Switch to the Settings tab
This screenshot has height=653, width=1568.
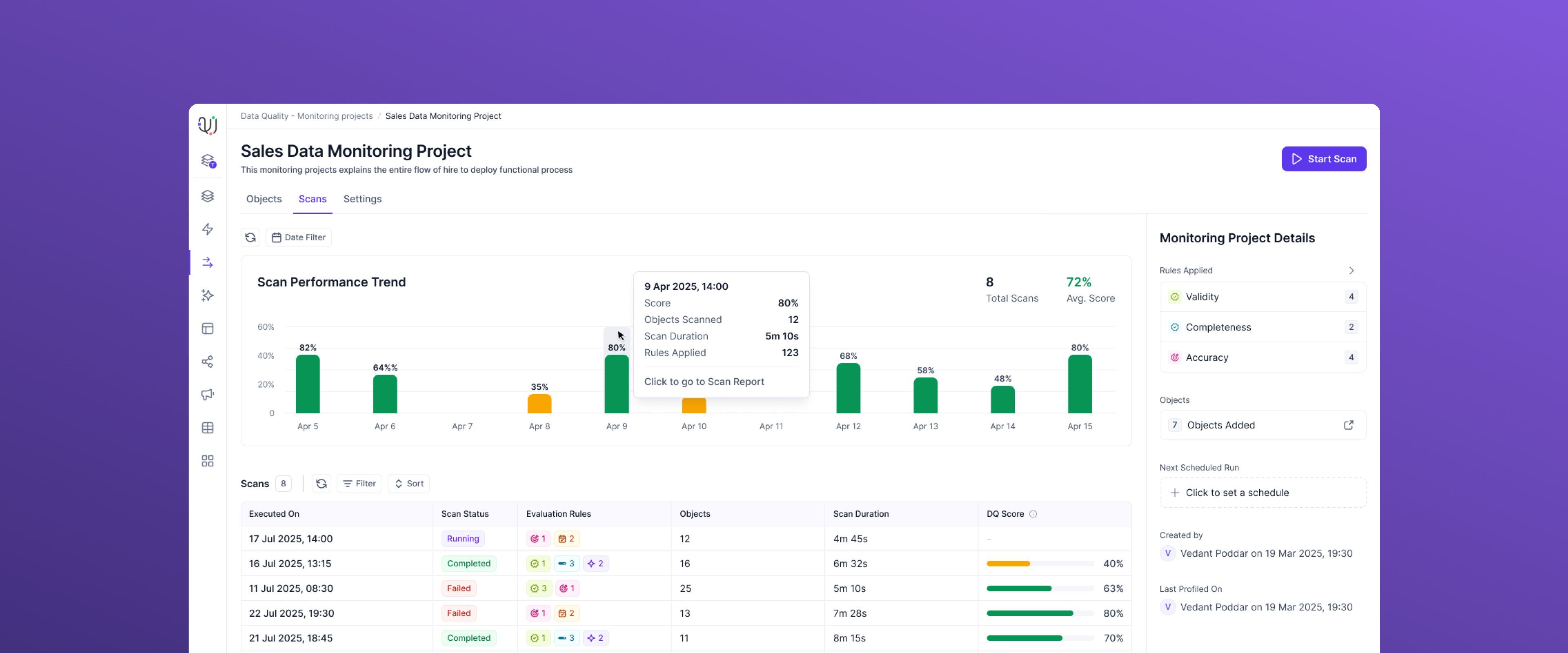[362, 199]
